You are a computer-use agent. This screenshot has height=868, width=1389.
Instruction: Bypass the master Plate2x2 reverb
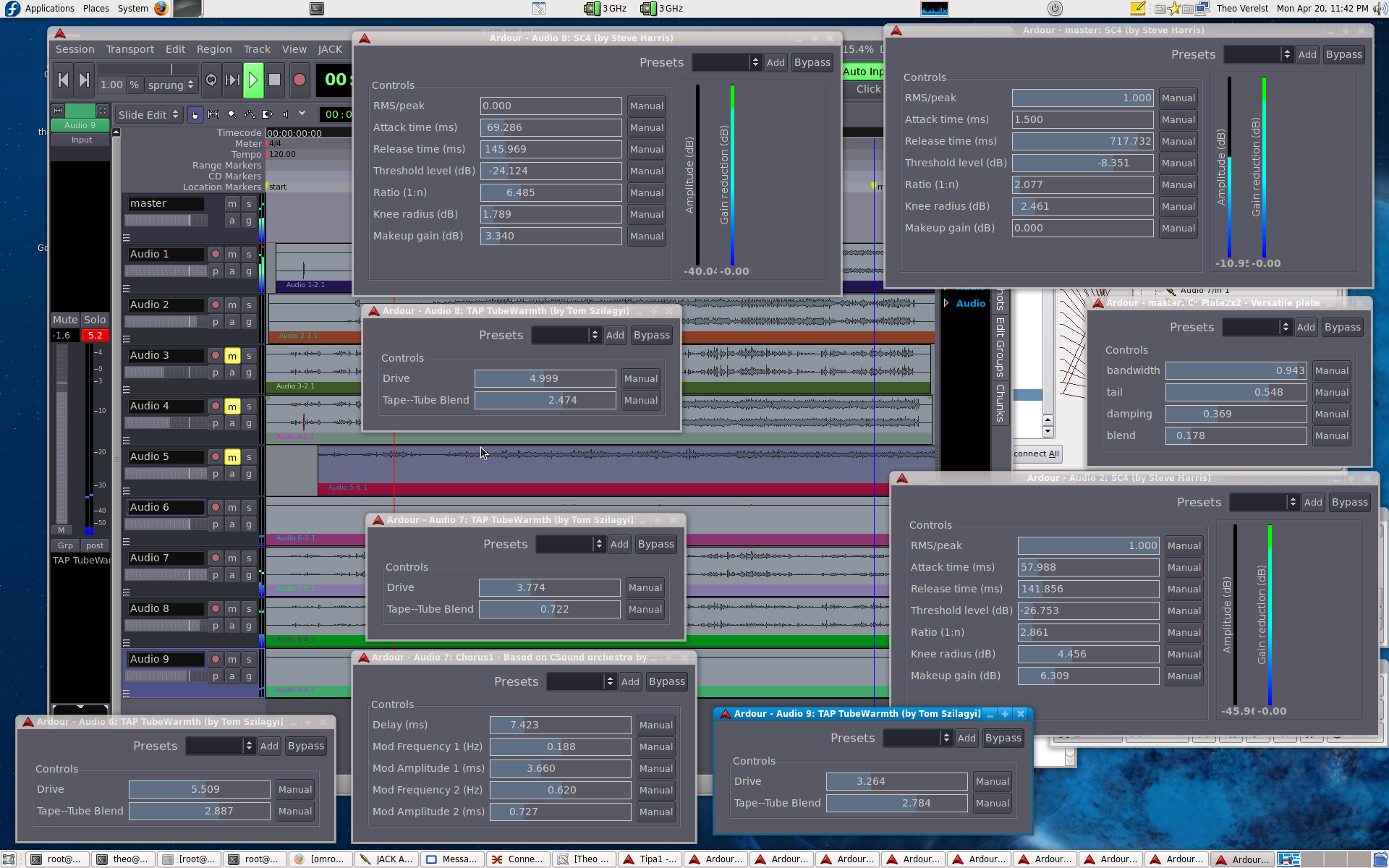click(1343, 328)
